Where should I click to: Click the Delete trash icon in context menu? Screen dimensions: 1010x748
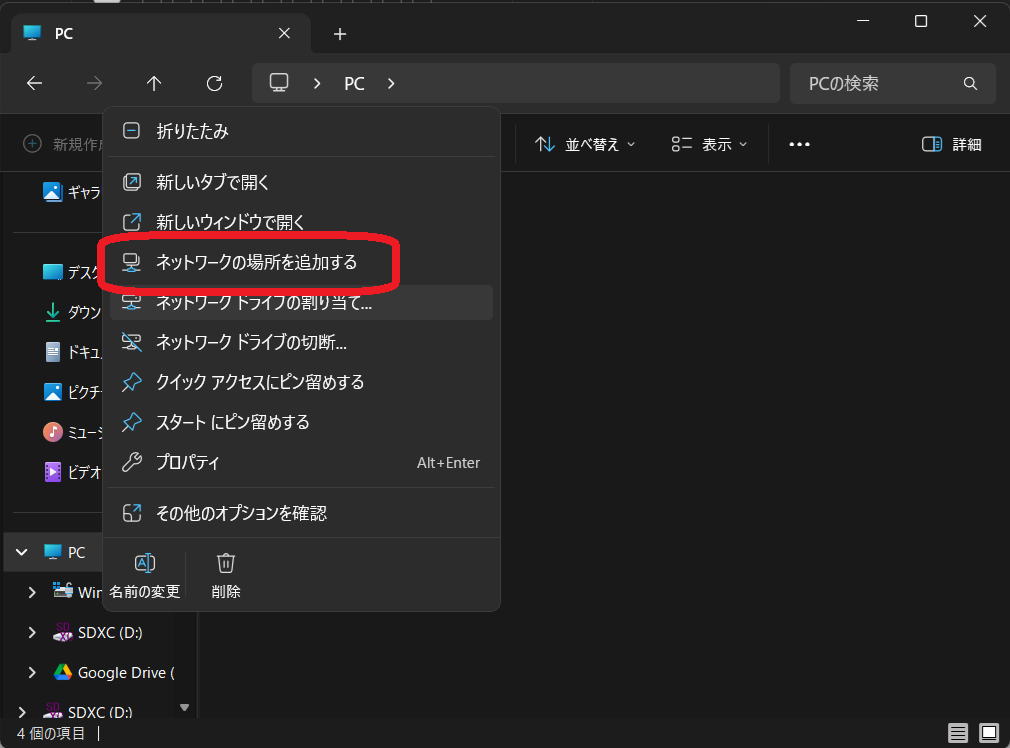pyautogui.click(x=226, y=575)
